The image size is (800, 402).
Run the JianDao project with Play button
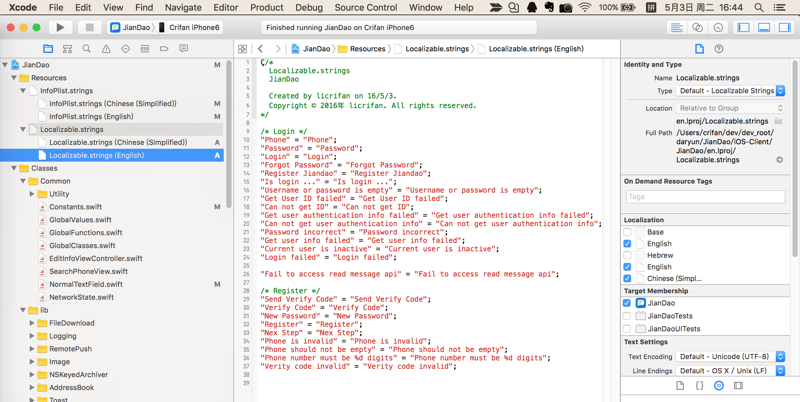point(60,28)
